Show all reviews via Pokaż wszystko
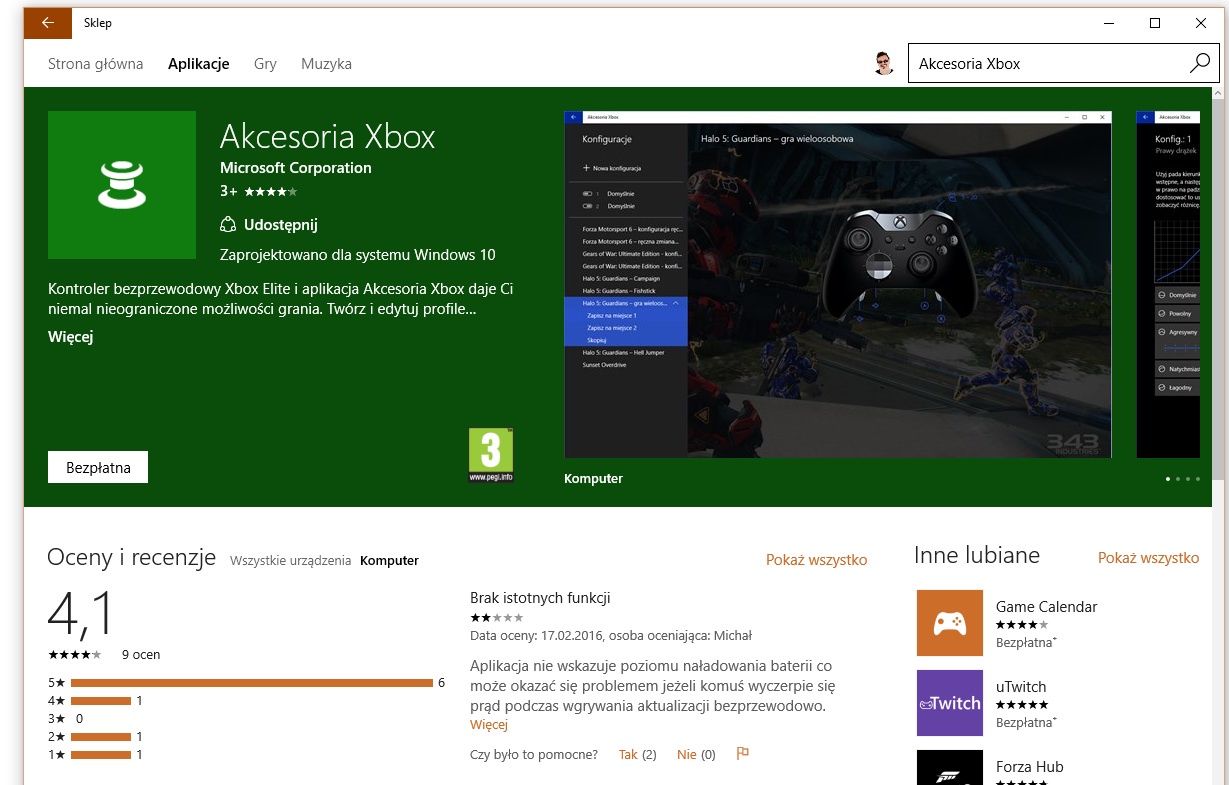 click(x=816, y=560)
